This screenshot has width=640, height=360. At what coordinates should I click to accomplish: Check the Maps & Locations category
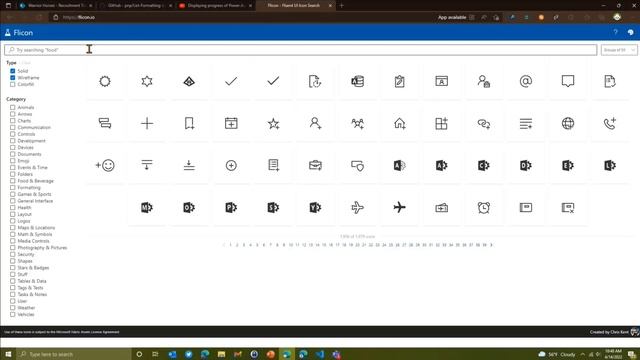[13, 228]
